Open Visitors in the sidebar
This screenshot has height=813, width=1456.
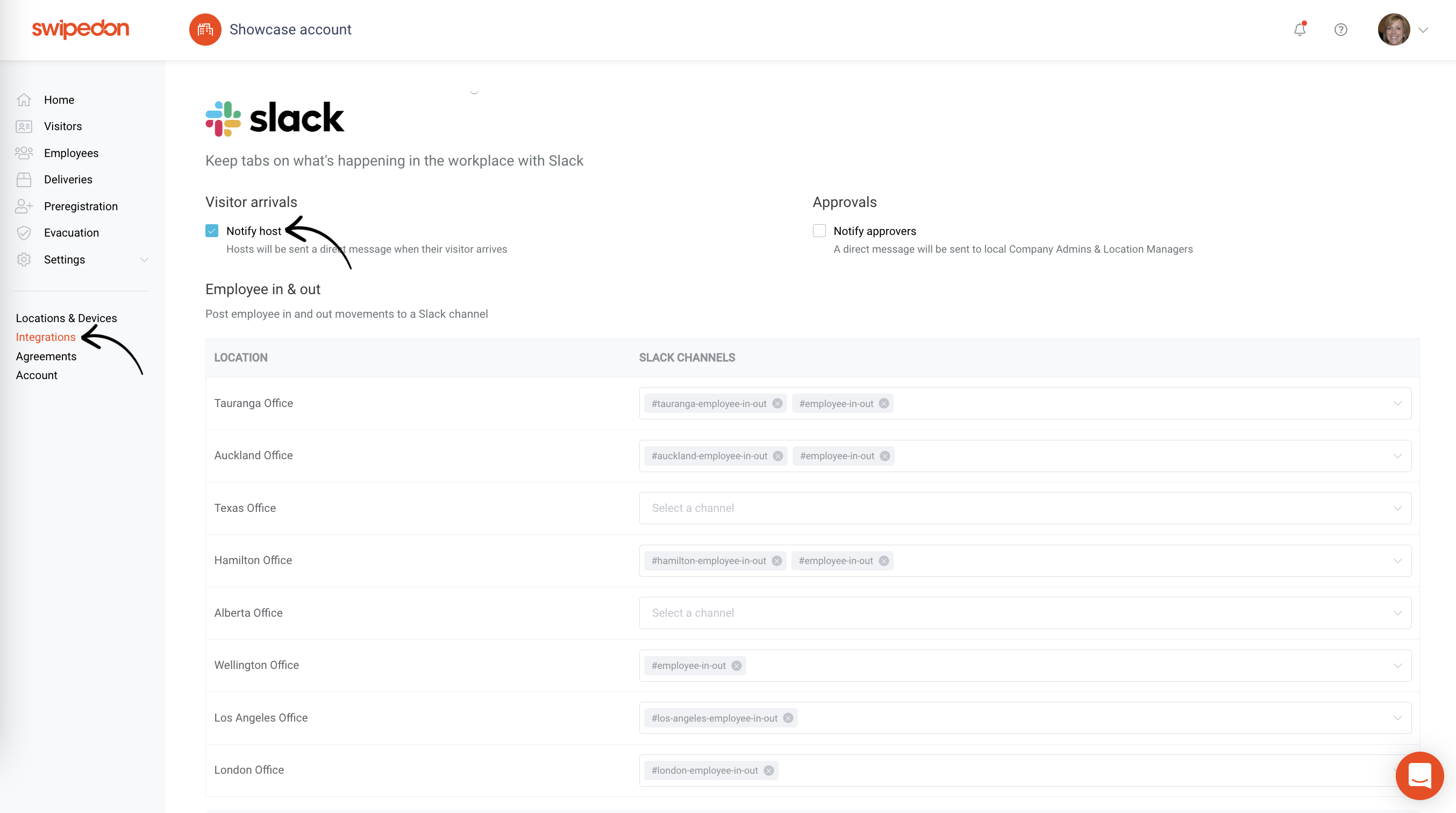(63, 126)
